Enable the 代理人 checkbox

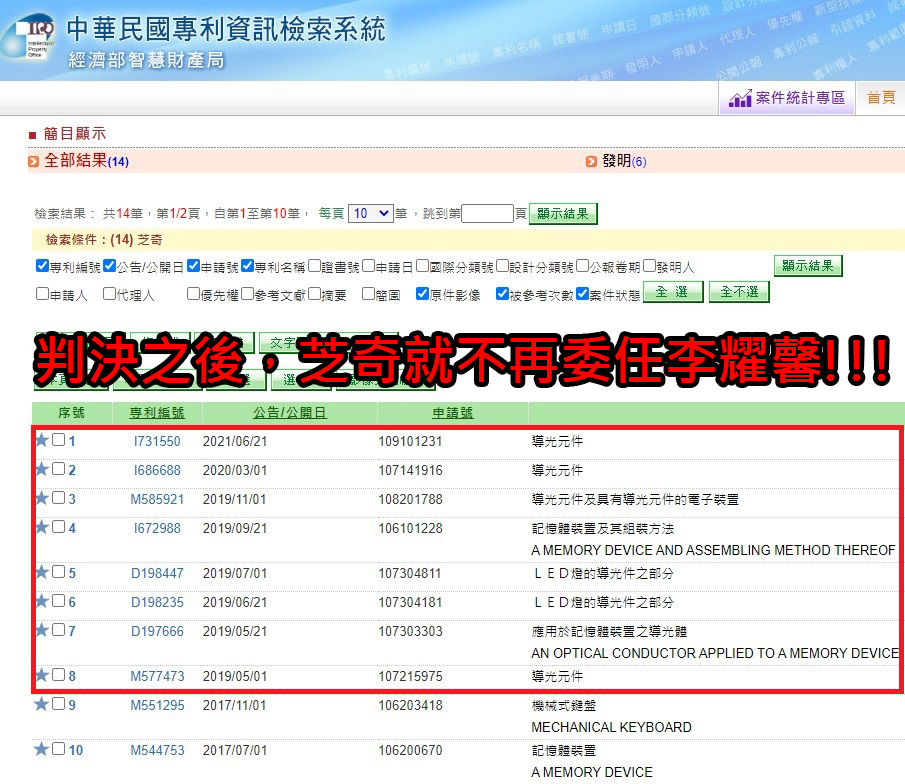tap(110, 294)
